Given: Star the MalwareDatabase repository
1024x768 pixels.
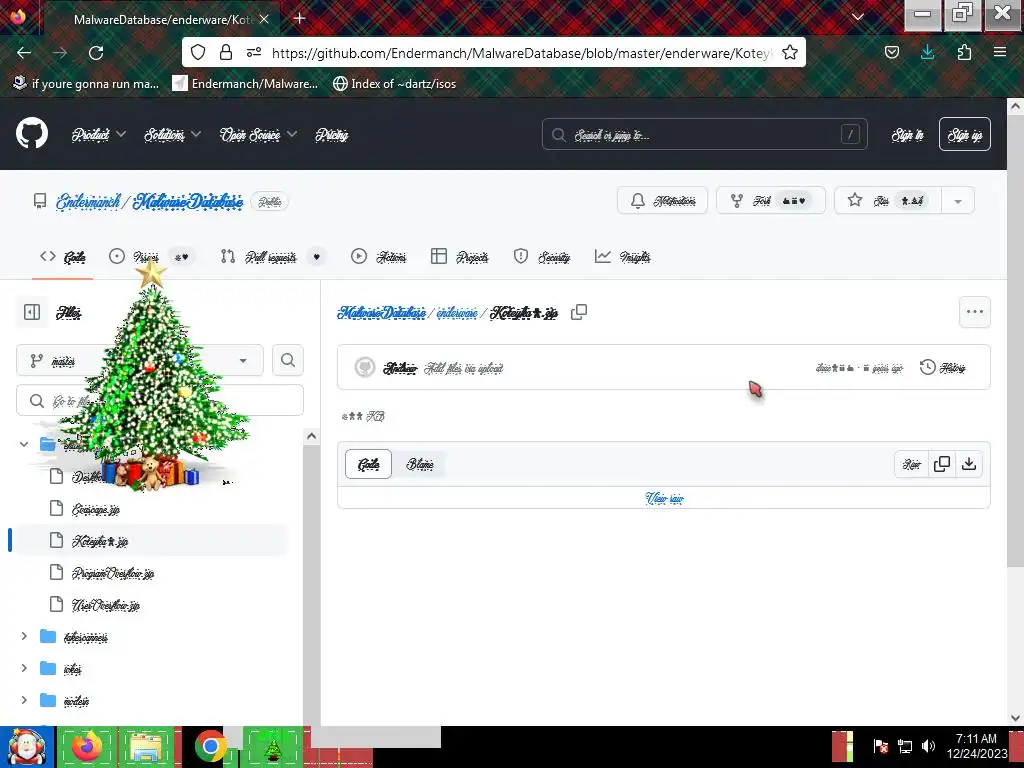Looking at the screenshot, I should [x=888, y=200].
